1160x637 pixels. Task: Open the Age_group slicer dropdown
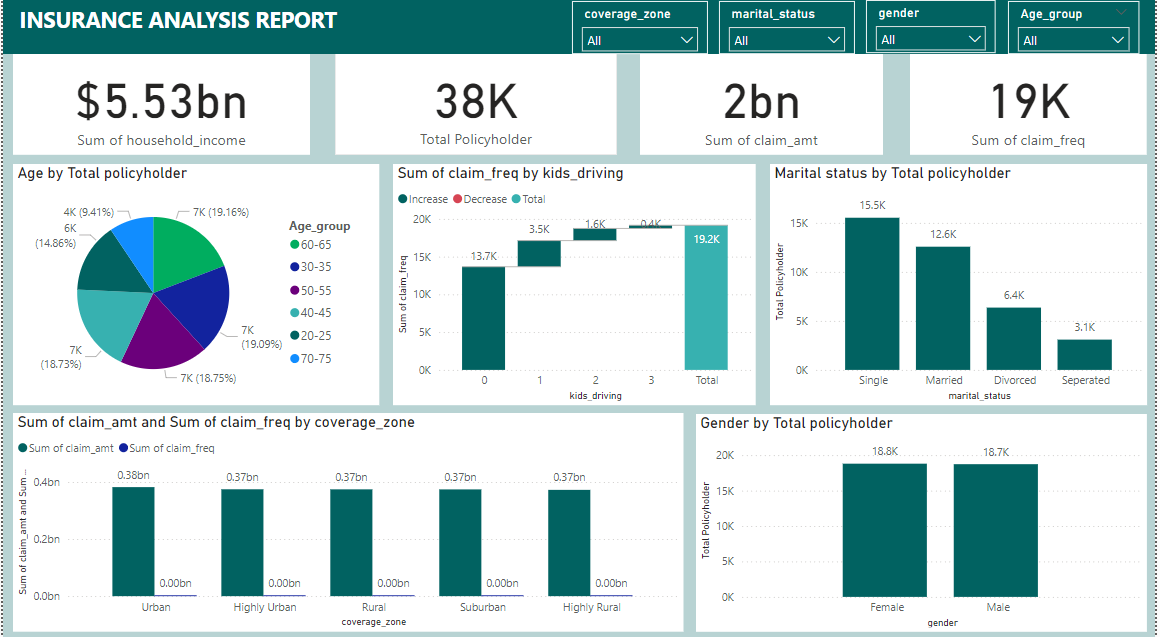(1073, 40)
